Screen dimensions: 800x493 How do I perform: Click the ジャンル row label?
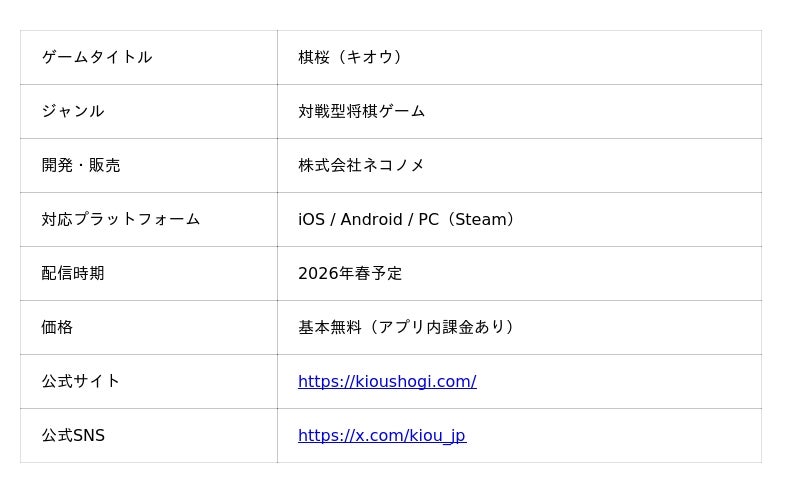(73, 111)
